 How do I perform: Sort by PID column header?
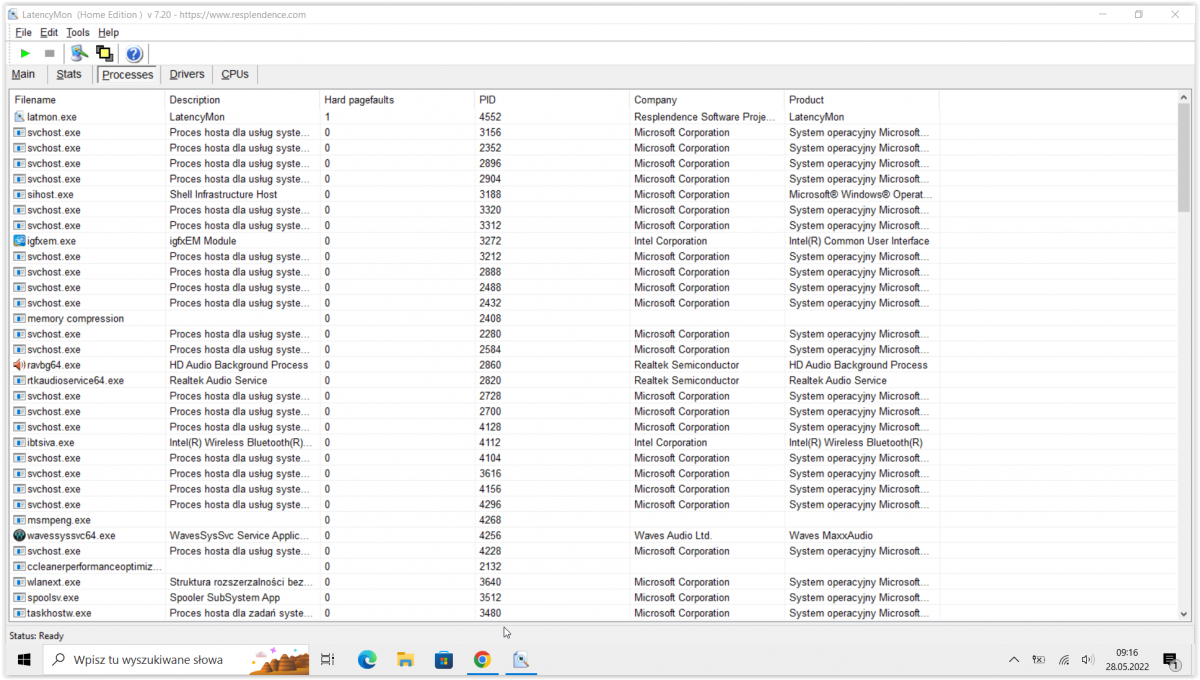pos(552,100)
